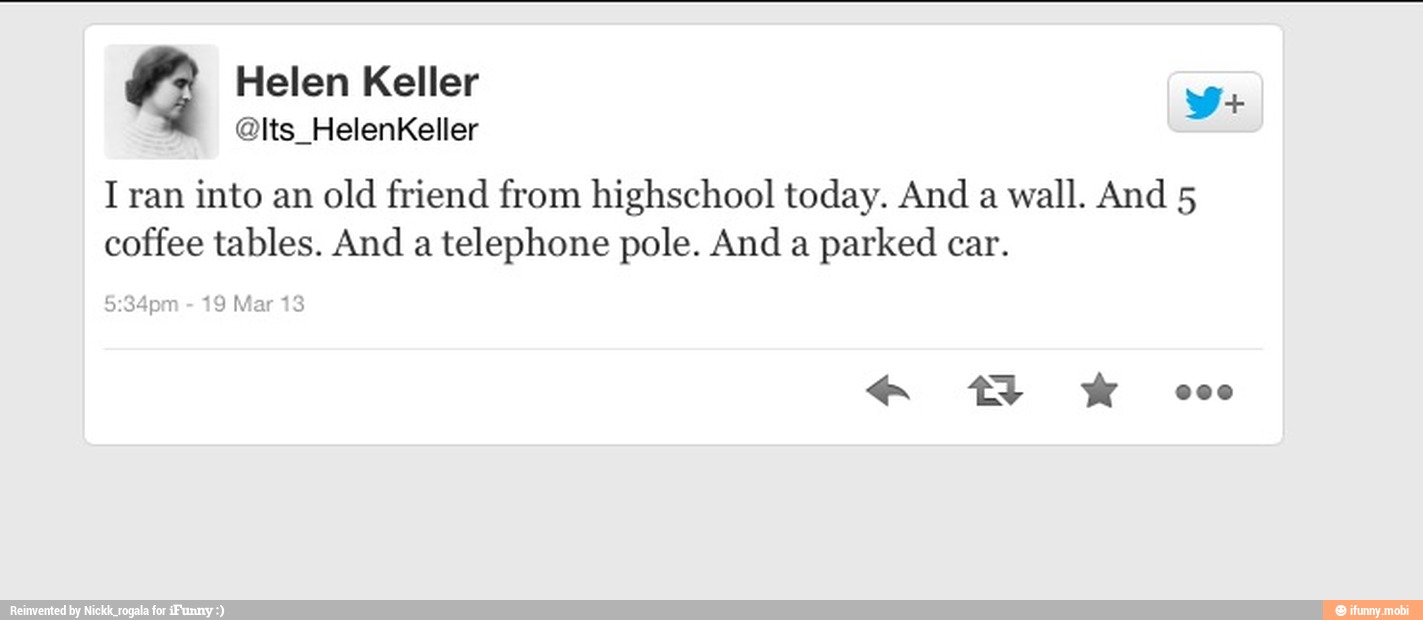Follow the account via the bird-plus button
Image resolution: width=1423 pixels, height=620 pixels.
point(1215,102)
